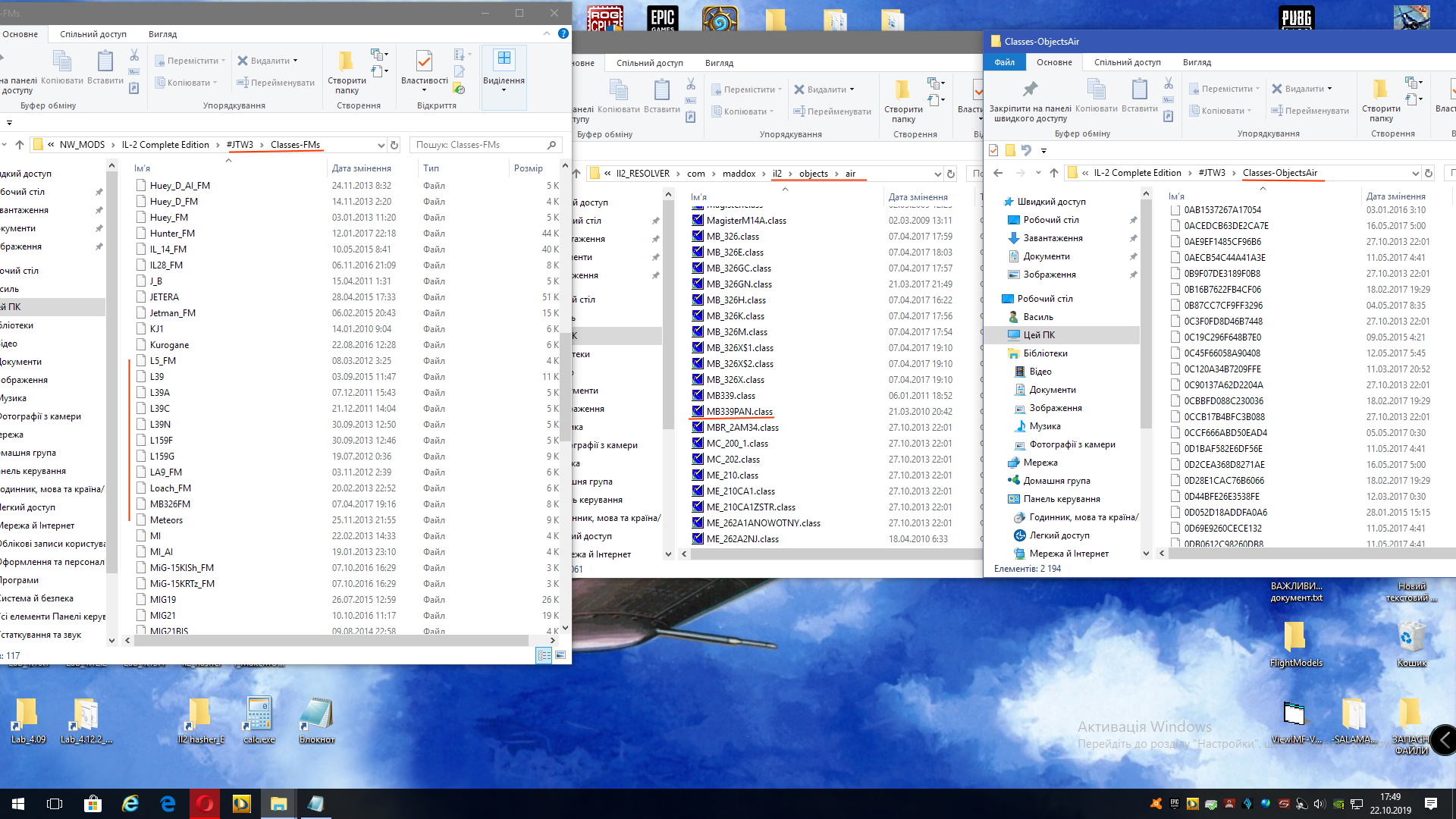The height and width of the screenshot is (819, 1456).
Task: Go up one folder in Classes-ObjectsAir window
Action: click(1053, 173)
